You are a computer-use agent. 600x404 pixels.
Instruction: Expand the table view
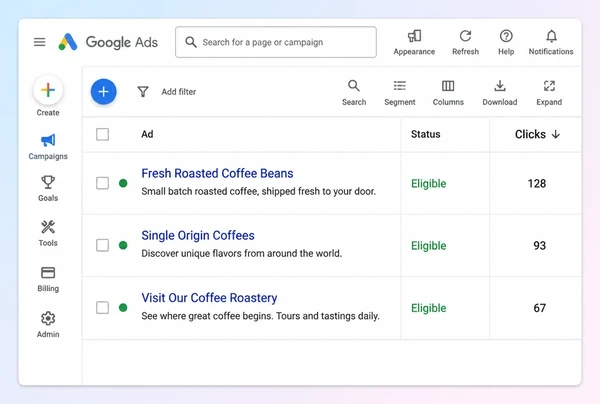pos(549,93)
